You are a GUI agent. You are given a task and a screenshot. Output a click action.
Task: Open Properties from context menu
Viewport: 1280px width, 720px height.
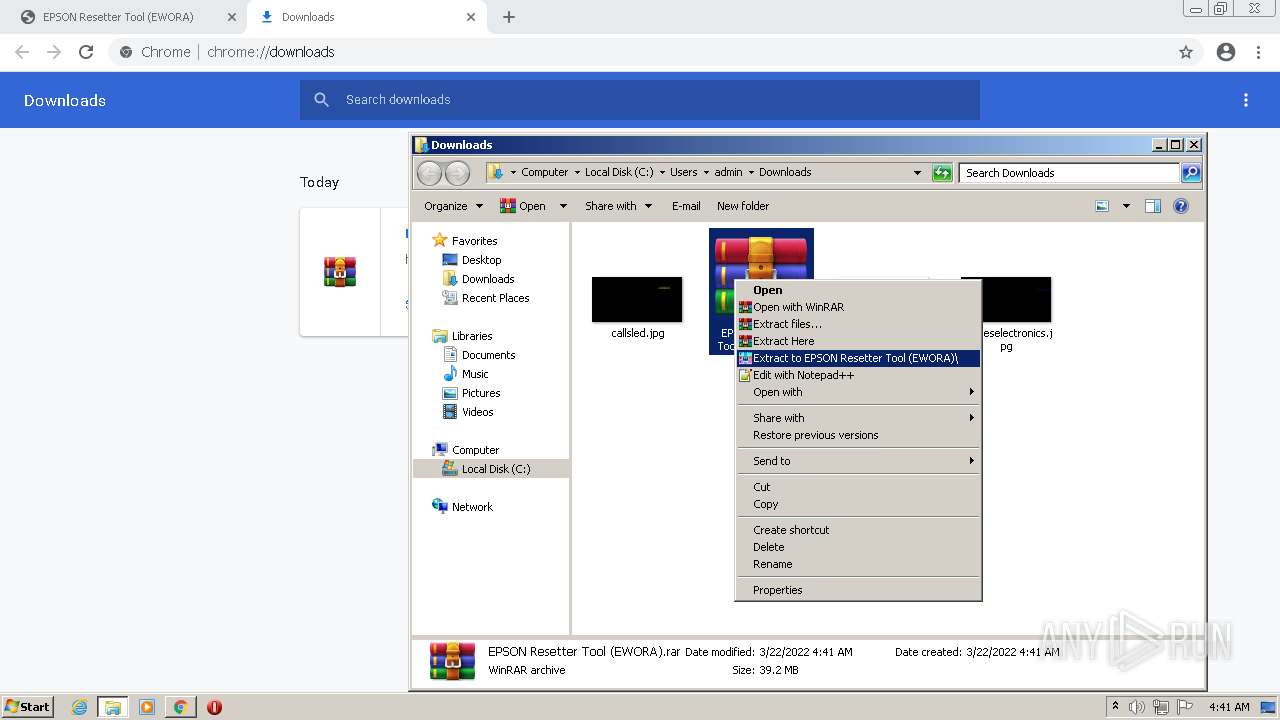click(x=858, y=590)
